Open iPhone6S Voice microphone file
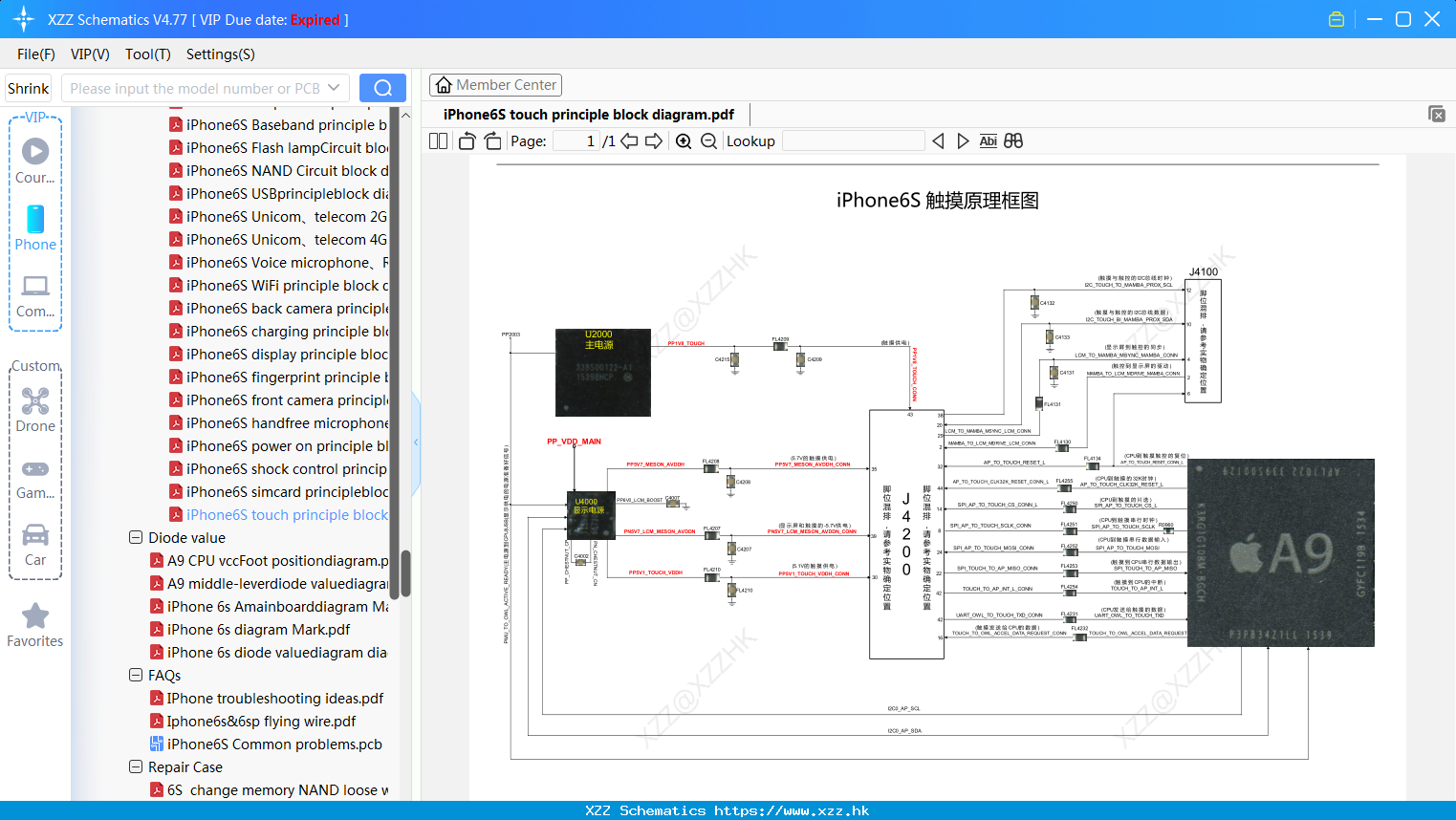Viewport: 1456px width, 820px height. coord(278,263)
